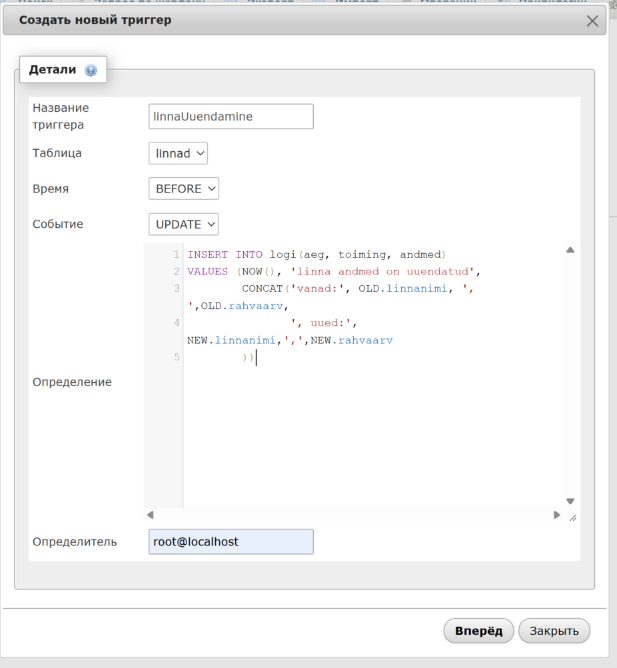
Task: Focus the trigger name field with linnaUuendamine
Action: (230, 116)
